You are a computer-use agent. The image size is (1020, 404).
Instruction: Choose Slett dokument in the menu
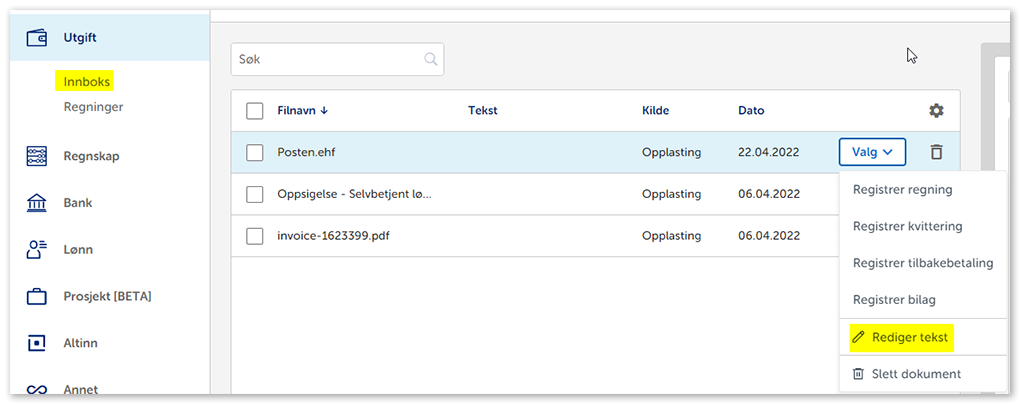point(915,374)
